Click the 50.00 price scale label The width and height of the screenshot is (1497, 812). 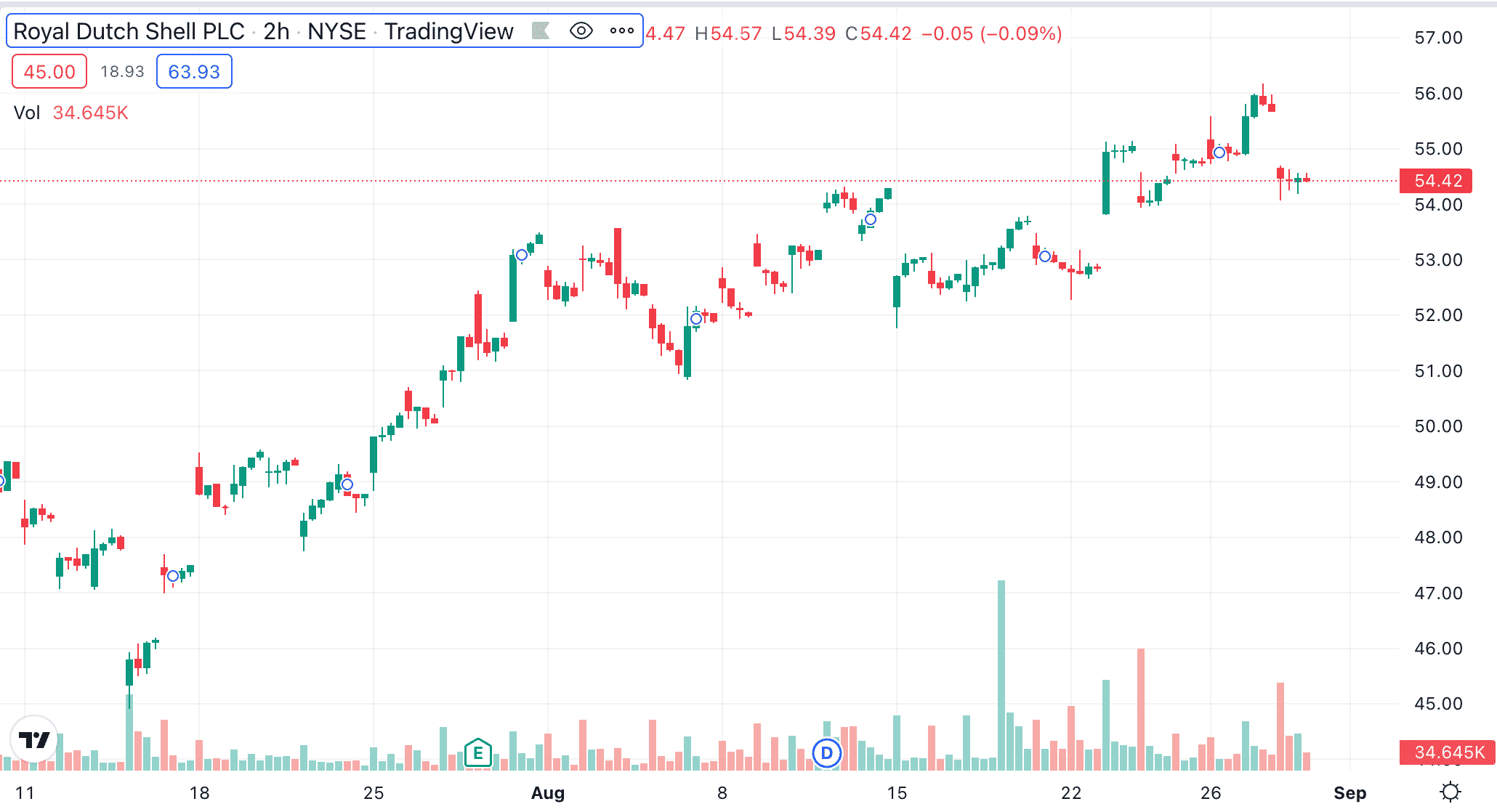pos(1438,426)
